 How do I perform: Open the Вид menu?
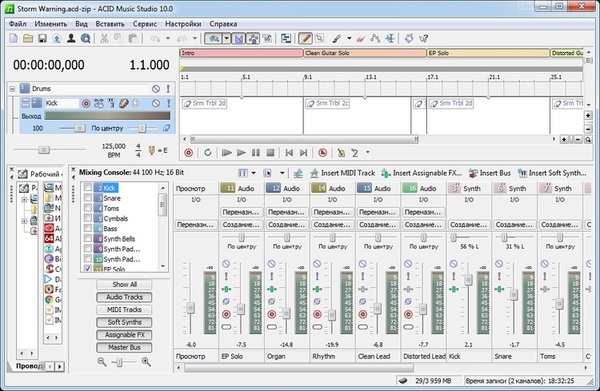click(81, 24)
